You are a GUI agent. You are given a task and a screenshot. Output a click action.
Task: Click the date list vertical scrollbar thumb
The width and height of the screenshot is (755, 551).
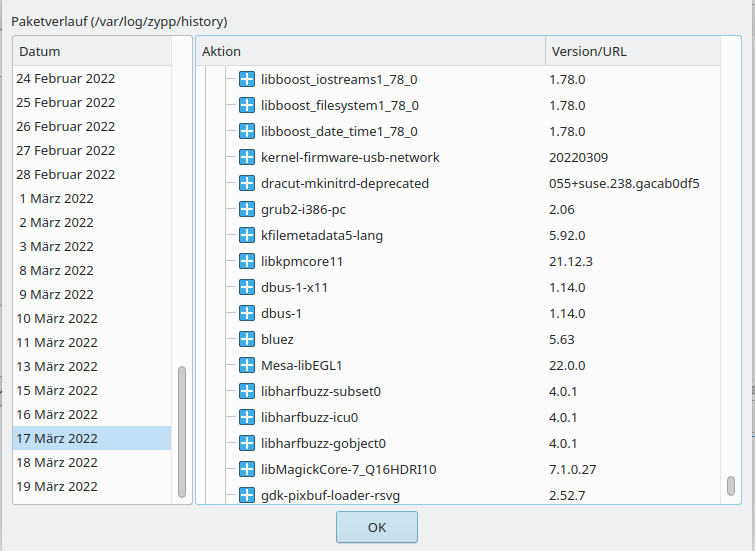[x=182, y=432]
